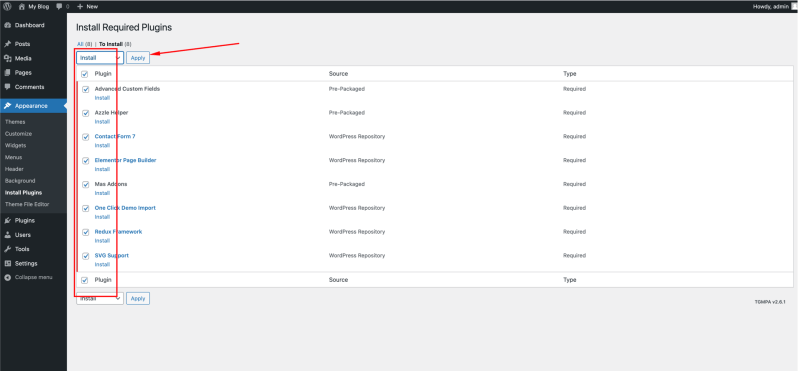Image resolution: width=798 pixels, height=371 pixels.
Task: Toggle select-all checkbox in table footer
Action: (x=85, y=280)
